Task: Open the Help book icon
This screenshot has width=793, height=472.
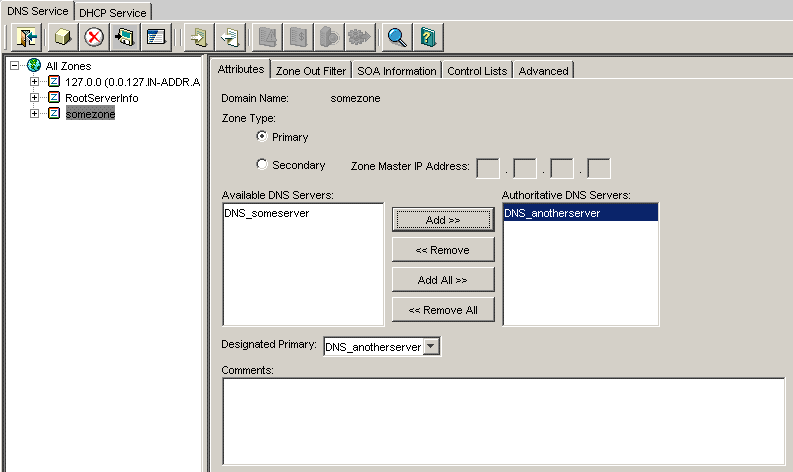Action: 428,37
